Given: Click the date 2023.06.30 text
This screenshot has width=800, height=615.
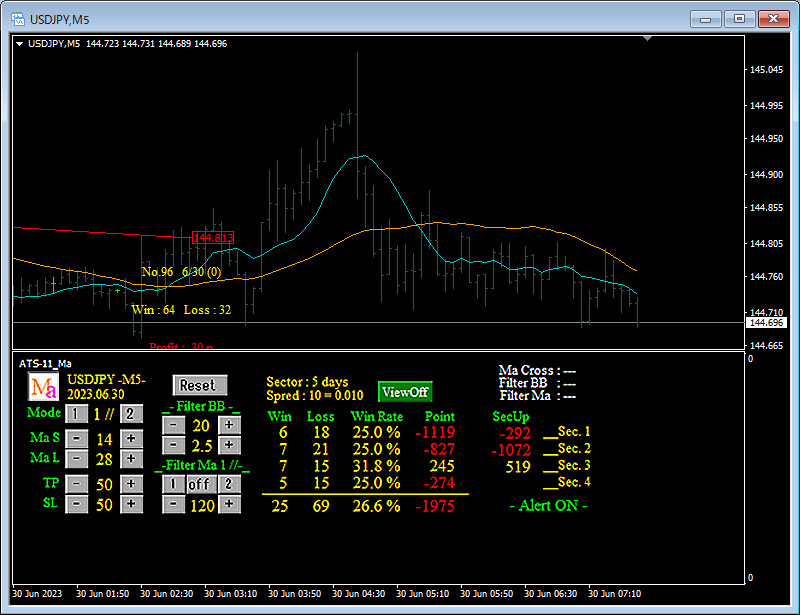Looking at the screenshot, I should (95, 394).
